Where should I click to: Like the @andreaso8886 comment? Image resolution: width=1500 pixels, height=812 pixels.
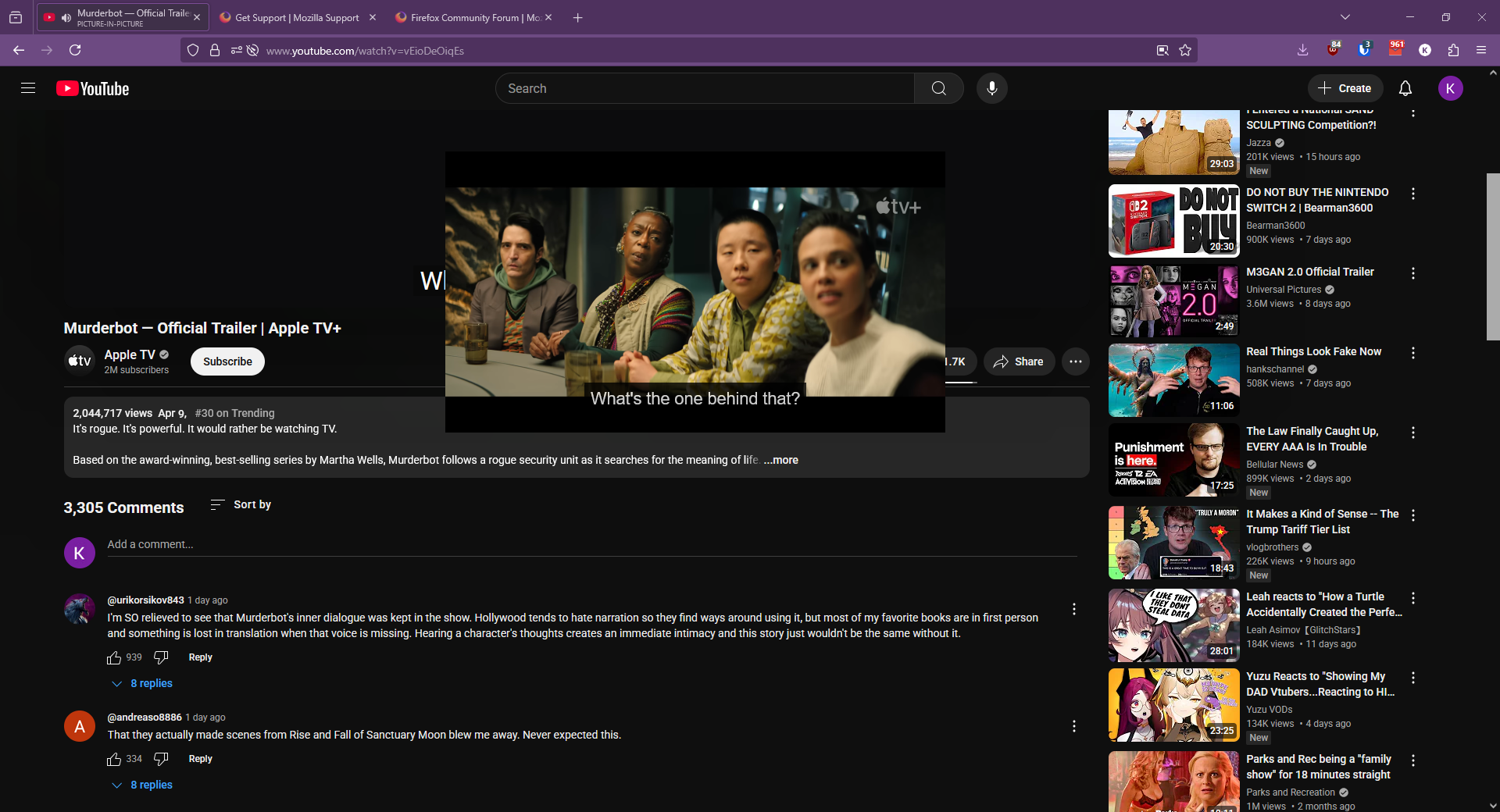pyautogui.click(x=114, y=759)
